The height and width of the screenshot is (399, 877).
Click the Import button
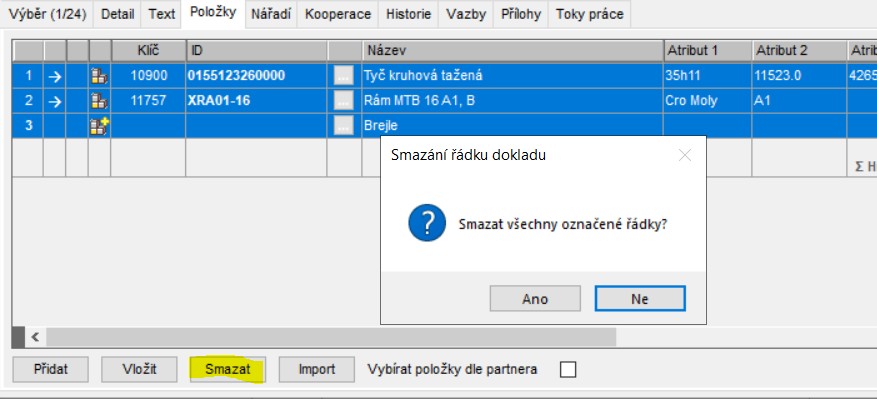(x=317, y=369)
